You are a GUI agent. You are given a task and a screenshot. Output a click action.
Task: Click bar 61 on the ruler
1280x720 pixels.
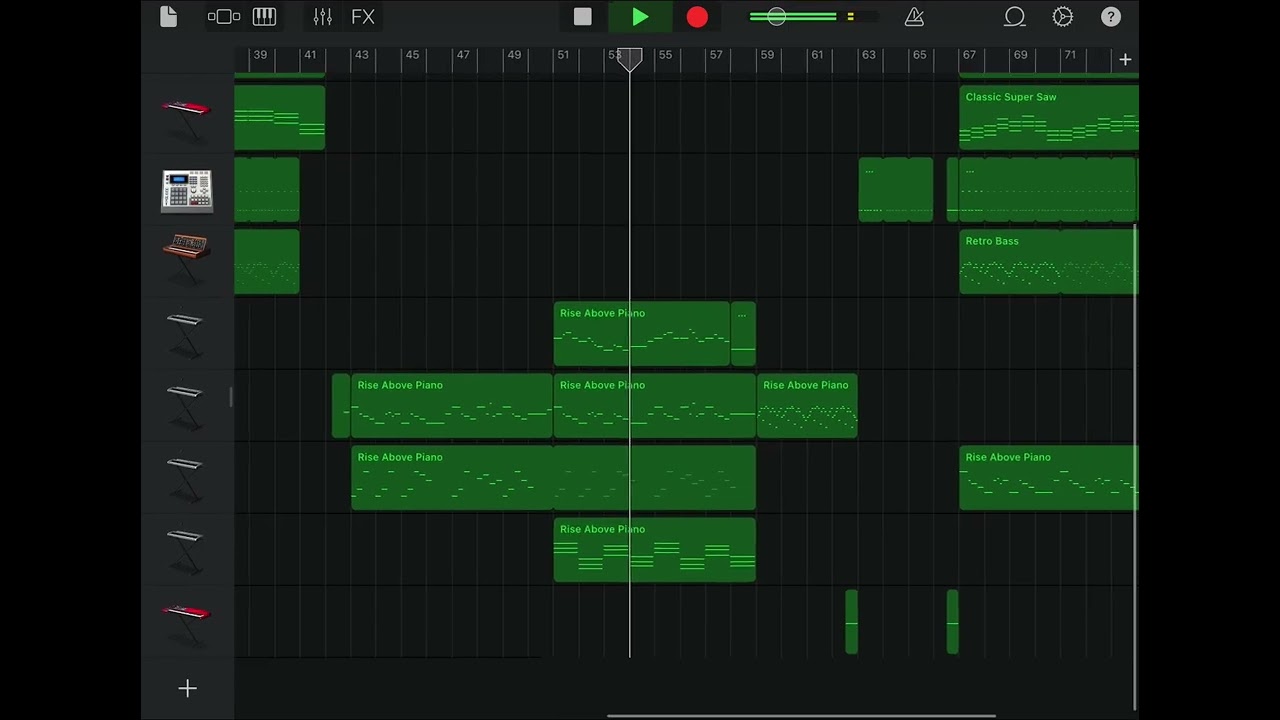coord(817,55)
